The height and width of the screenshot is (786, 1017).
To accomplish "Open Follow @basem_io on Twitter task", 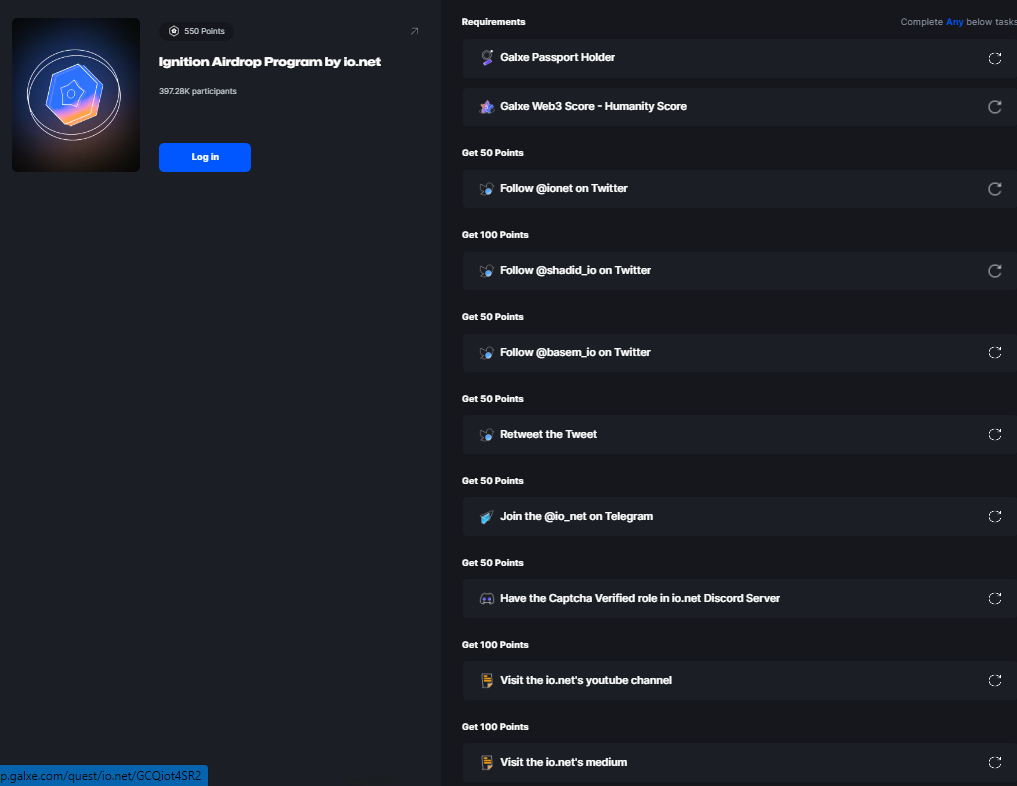I will pyautogui.click(x=739, y=353).
